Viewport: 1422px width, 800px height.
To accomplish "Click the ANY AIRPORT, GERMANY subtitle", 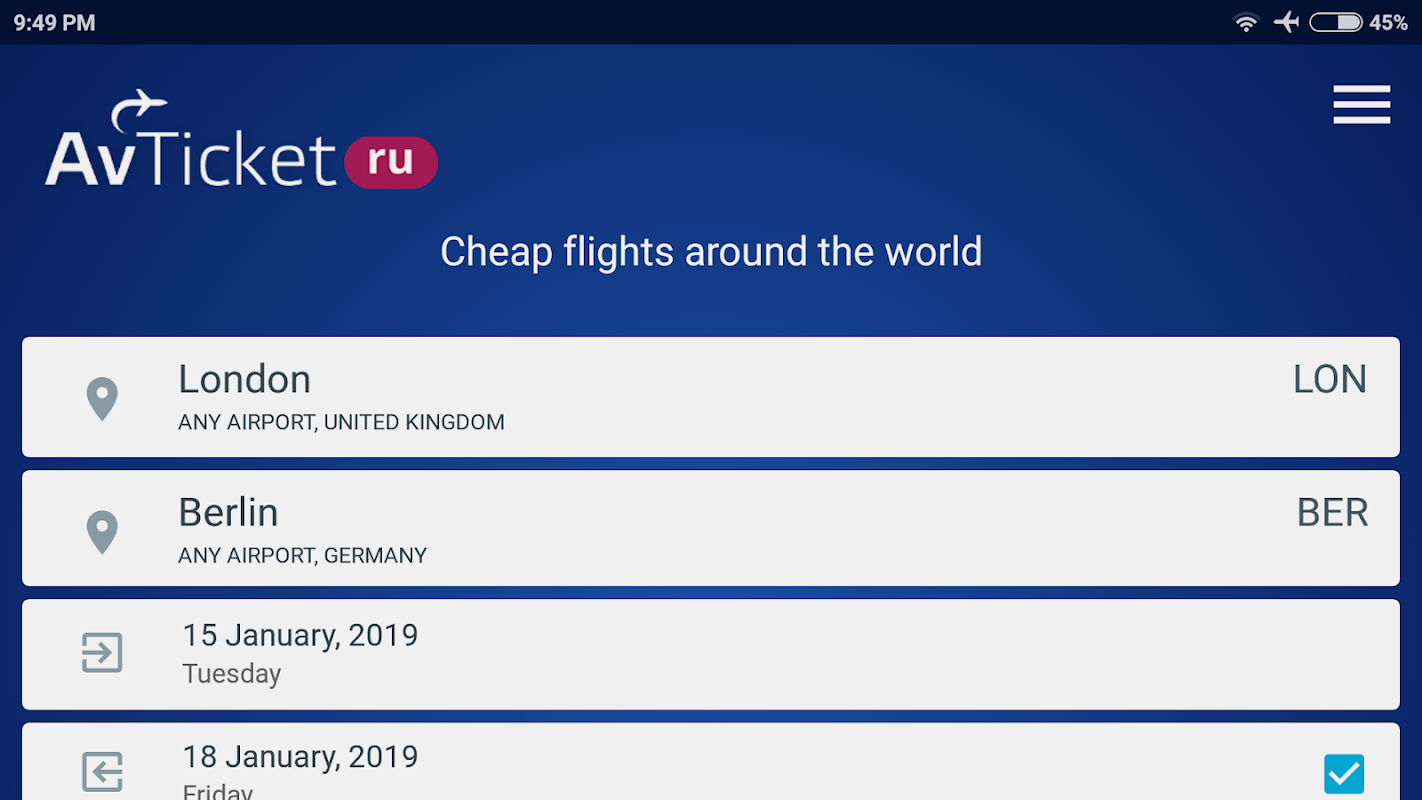I will click(x=302, y=556).
